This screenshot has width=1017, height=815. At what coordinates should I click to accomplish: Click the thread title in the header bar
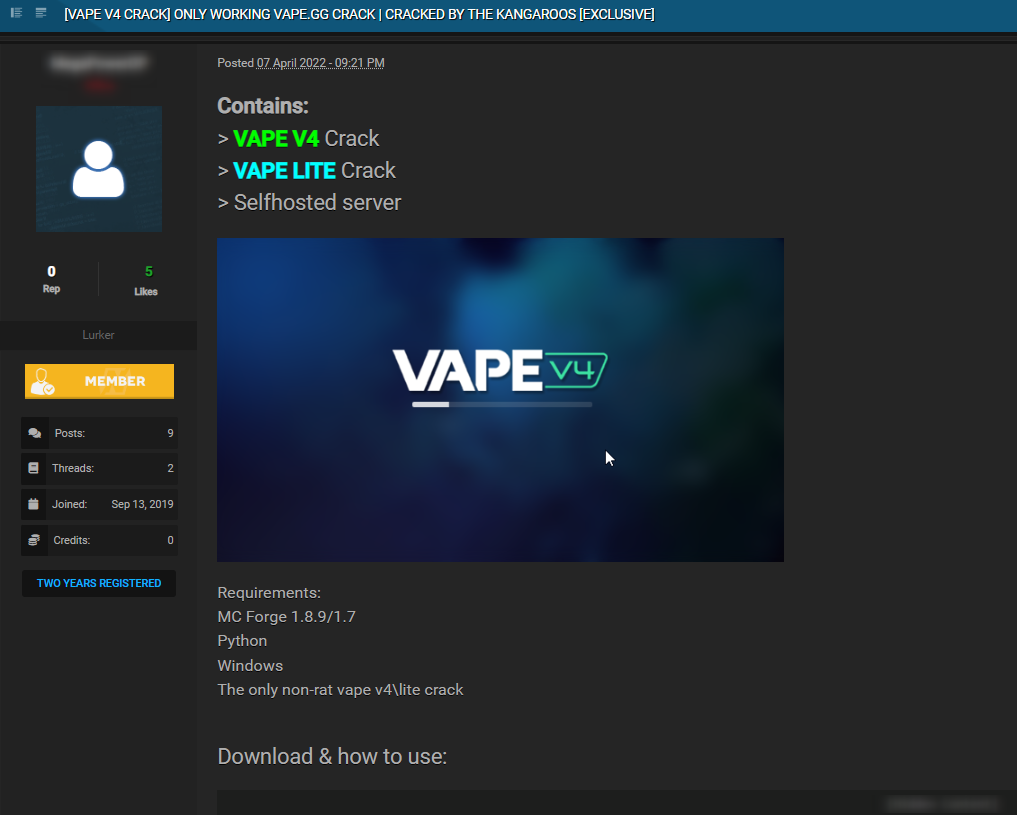click(x=359, y=14)
